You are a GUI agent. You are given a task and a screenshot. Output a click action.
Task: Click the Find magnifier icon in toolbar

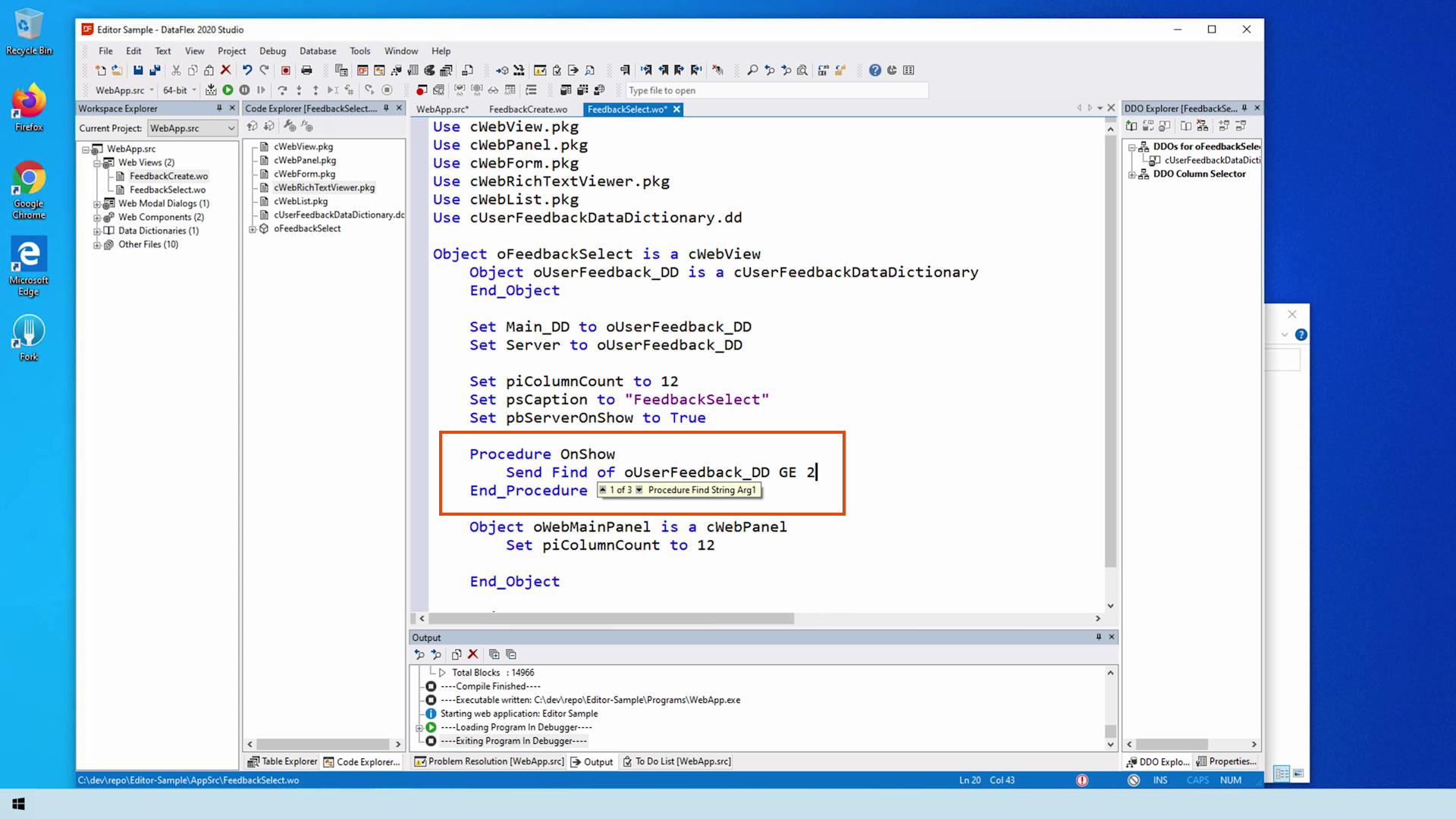[752, 71]
